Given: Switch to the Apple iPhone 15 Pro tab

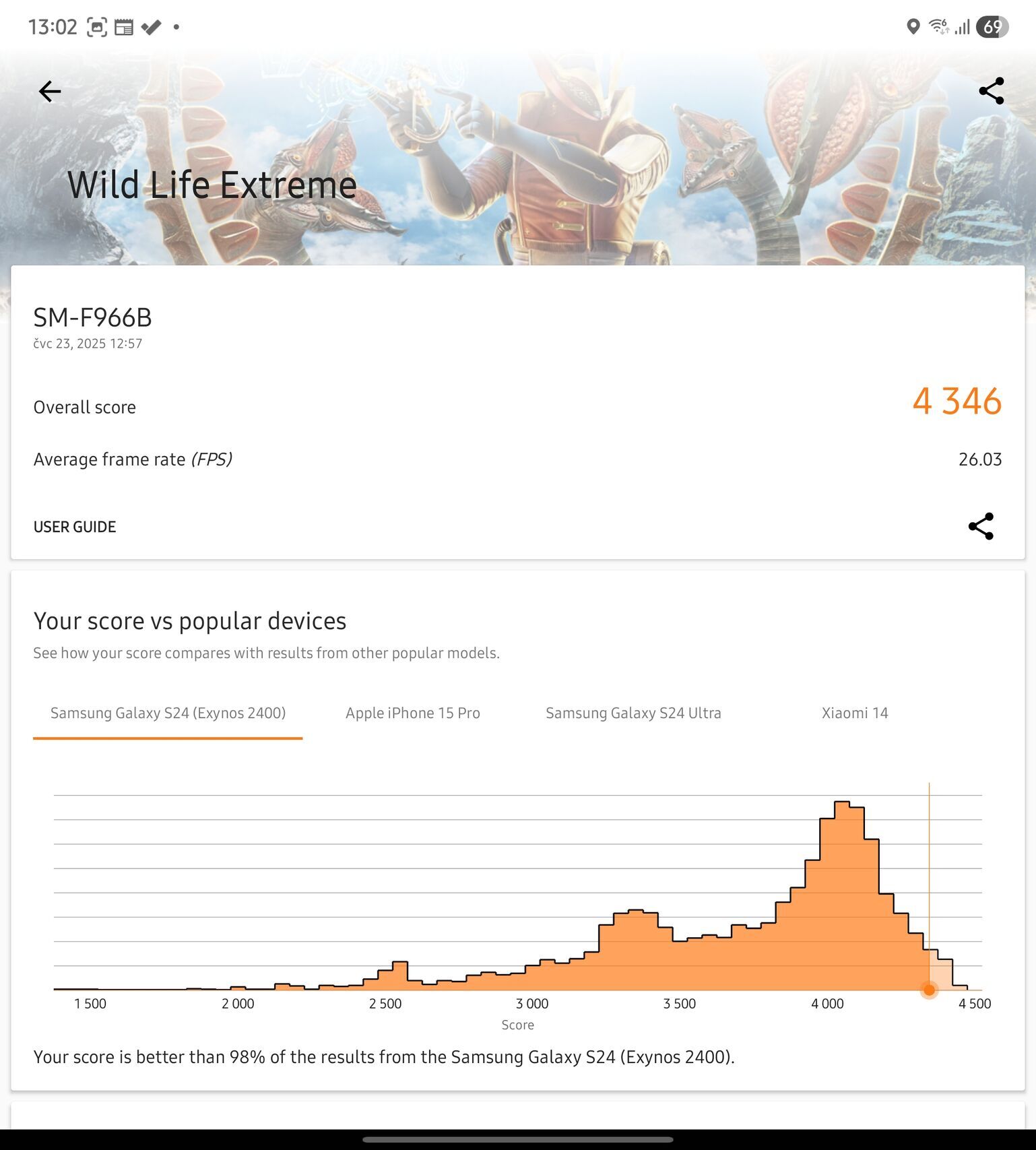Looking at the screenshot, I should pos(412,713).
